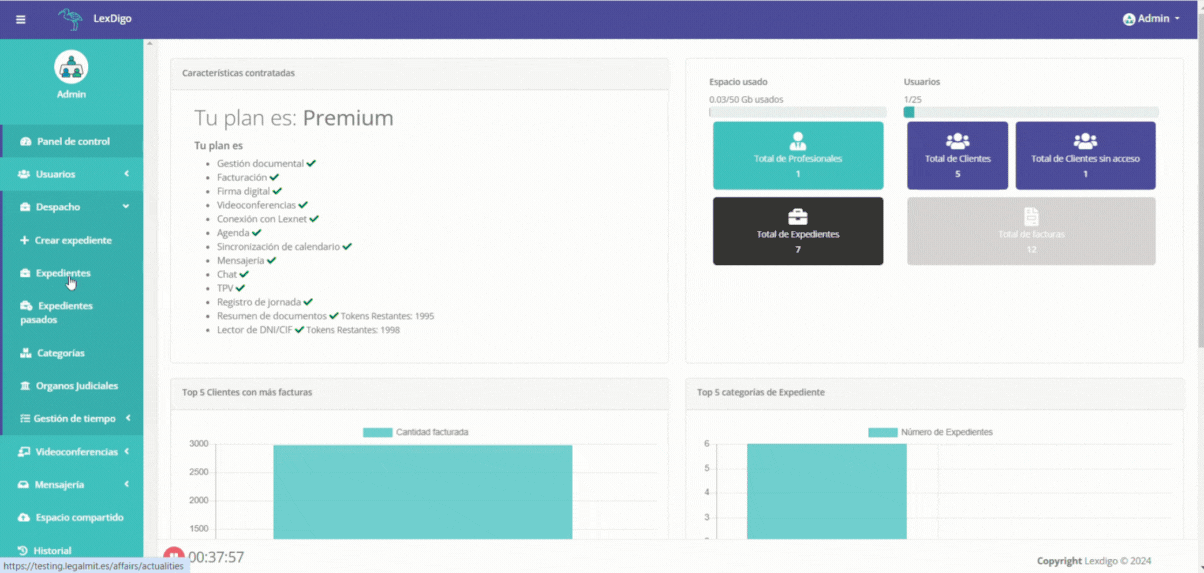Toggle Número de Expedientes chart legend
The width and height of the screenshot is (1204, 573).
(931, 432)
